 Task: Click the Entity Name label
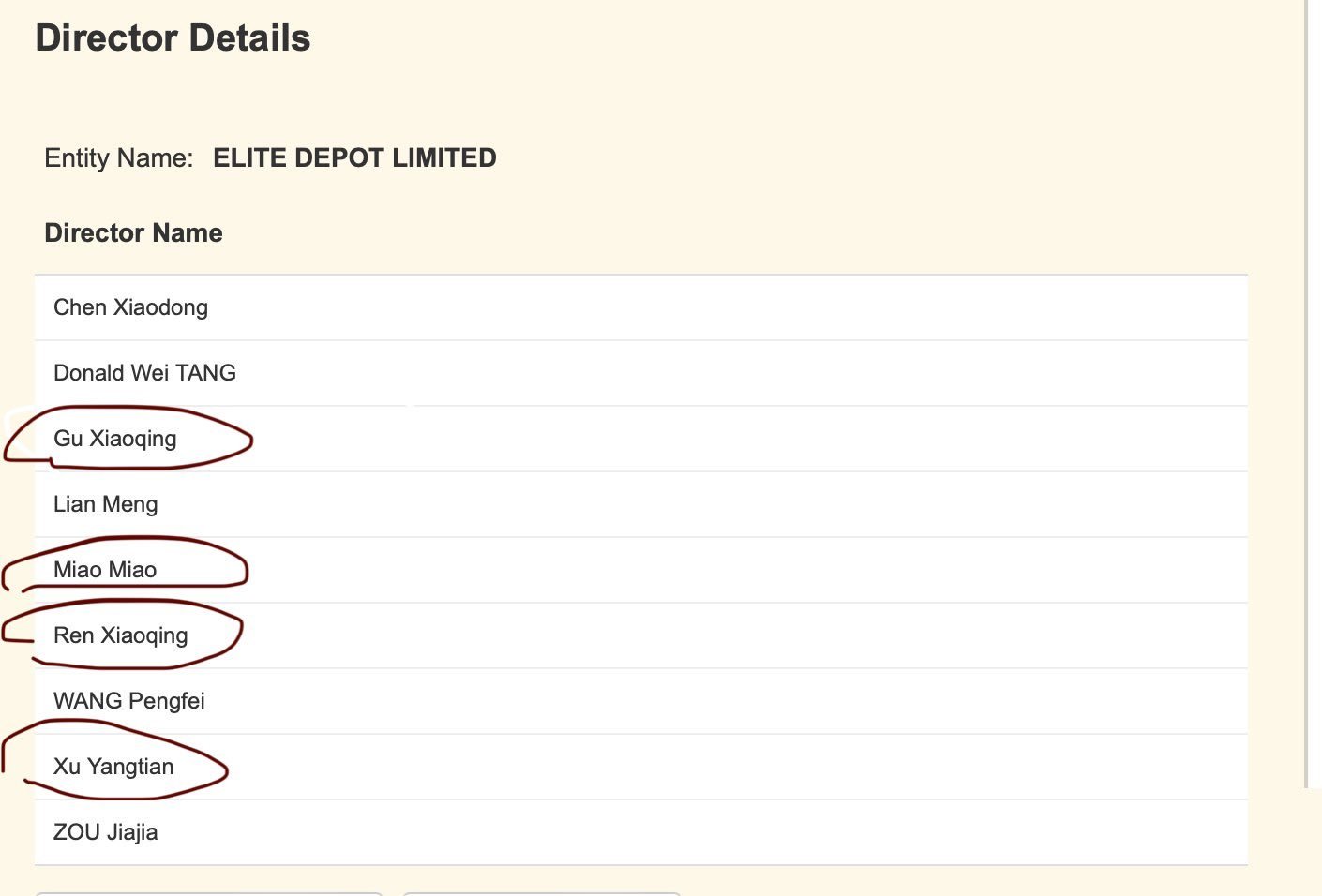click(118, 157)
